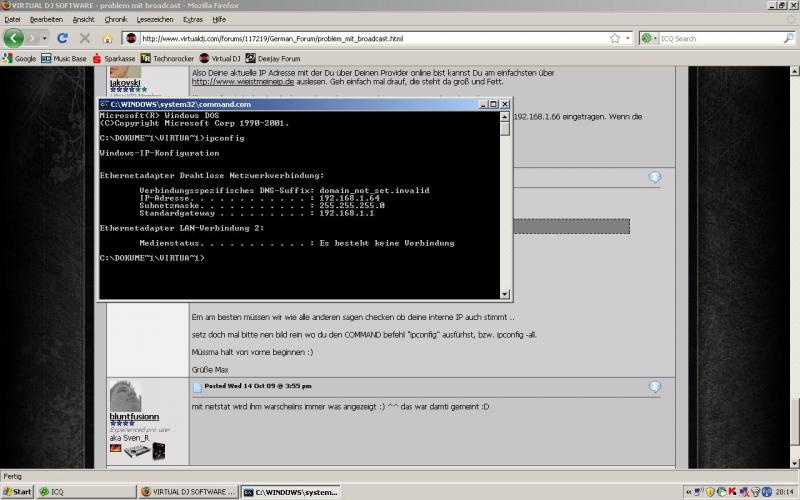Click the 20:14 system clock
Screen dimensions: 800x500
(784, 492)
